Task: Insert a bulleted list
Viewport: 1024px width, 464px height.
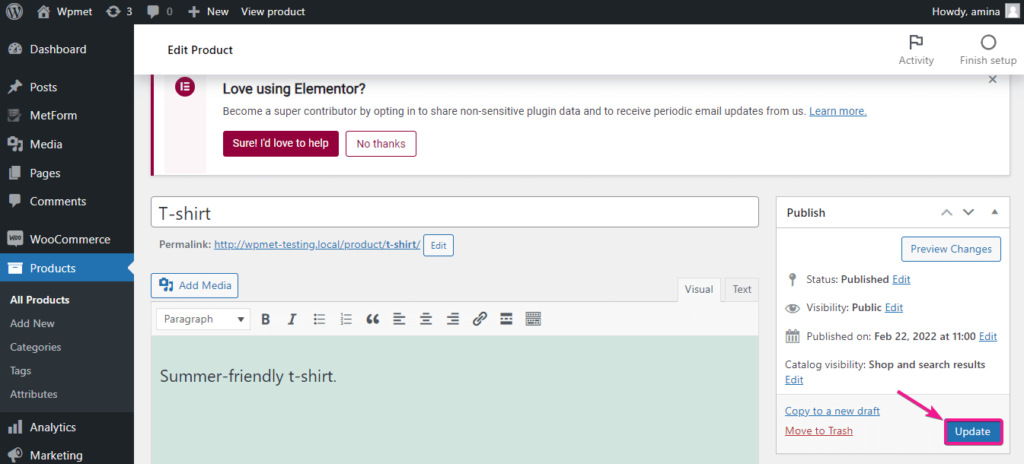Action: 320,319
